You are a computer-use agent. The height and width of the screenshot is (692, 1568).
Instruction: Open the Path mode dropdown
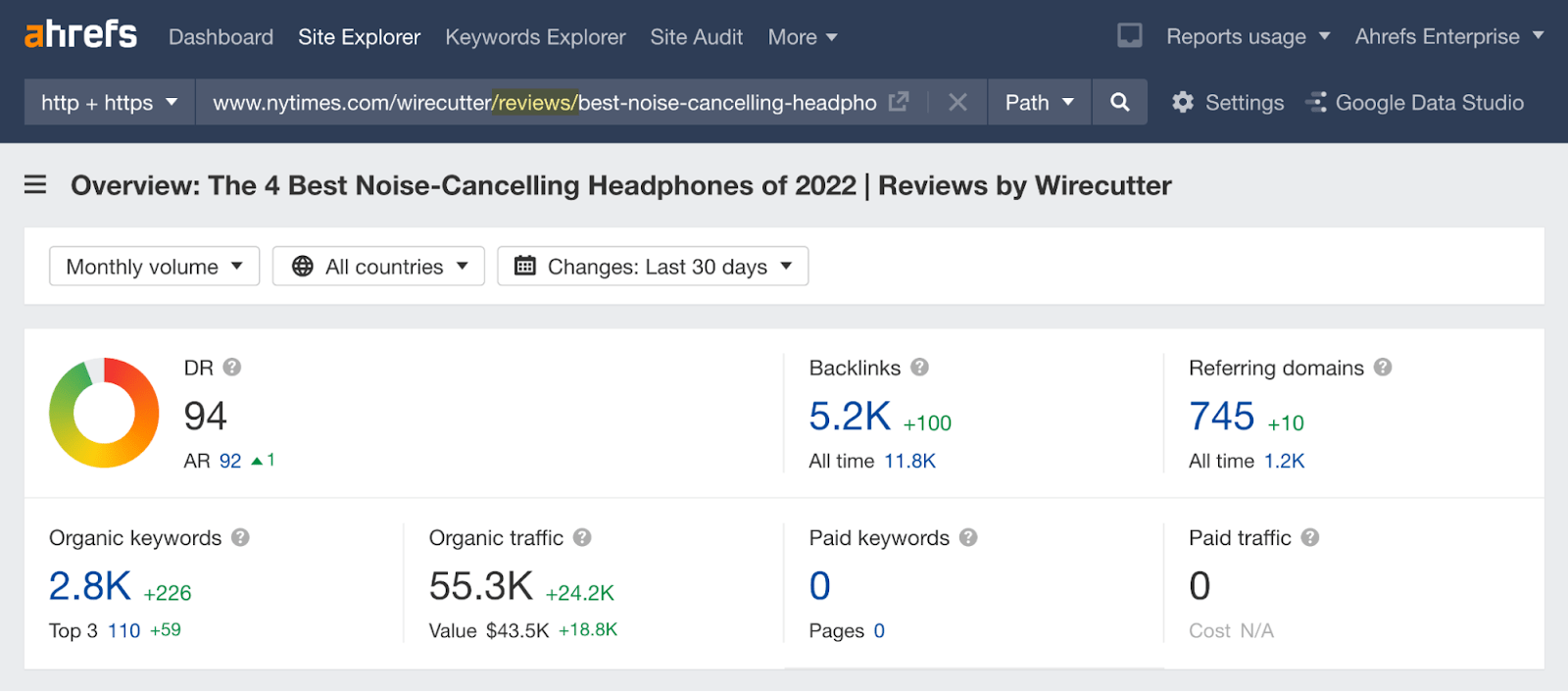[x=1040, y=102]
